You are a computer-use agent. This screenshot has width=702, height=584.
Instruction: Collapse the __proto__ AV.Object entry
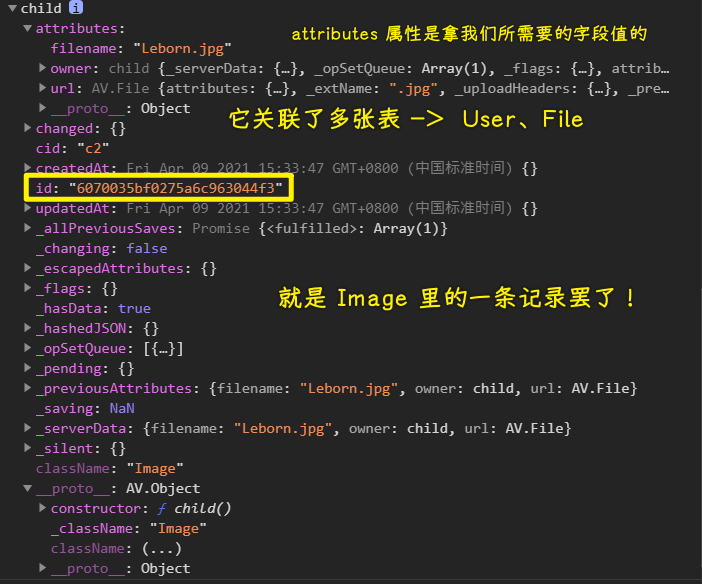(x=28, y=488)
